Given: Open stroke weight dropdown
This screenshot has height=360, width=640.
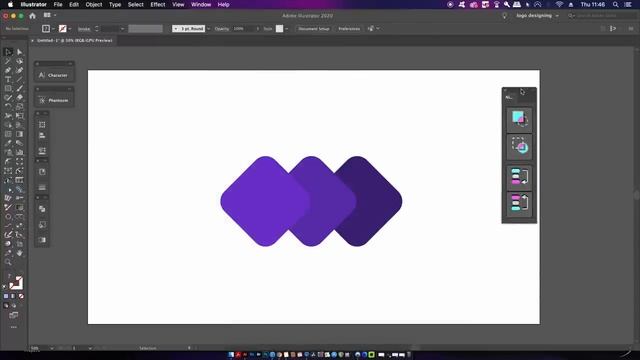Looking at the screenshot, I should coord(122,29).
